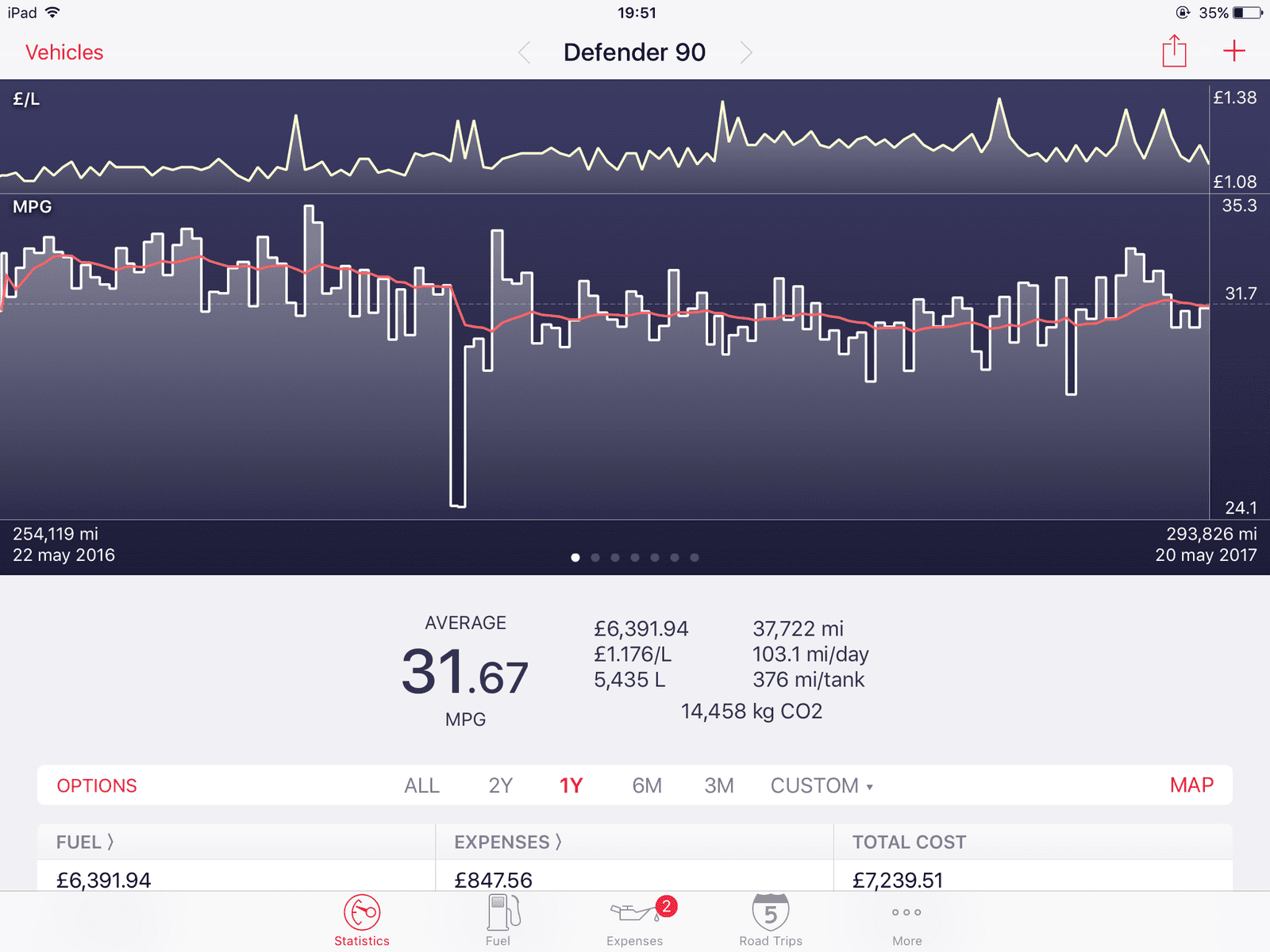The image size is (1270, 952).
Task: Tap the TOTAL COST header
Action: (909, 842)
